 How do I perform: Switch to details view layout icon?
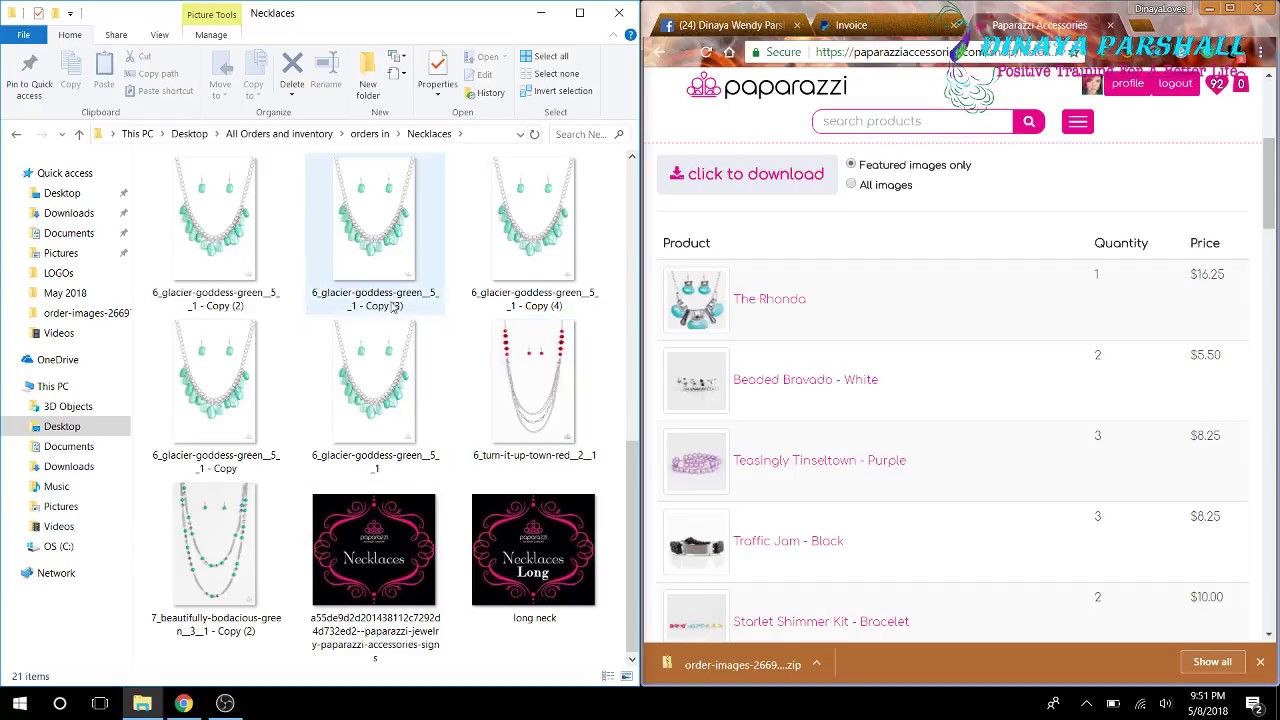pos(608,677)
